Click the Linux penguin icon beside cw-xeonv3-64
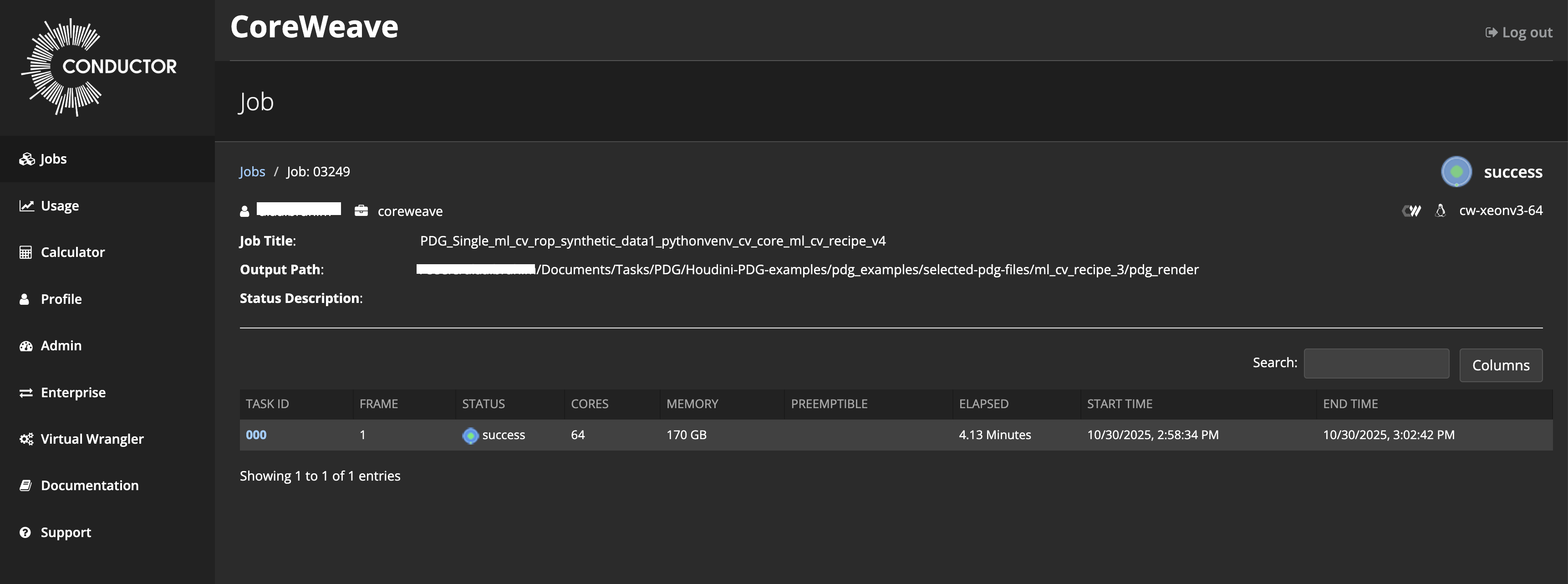1568x584 pixels. coord(1440,211)
